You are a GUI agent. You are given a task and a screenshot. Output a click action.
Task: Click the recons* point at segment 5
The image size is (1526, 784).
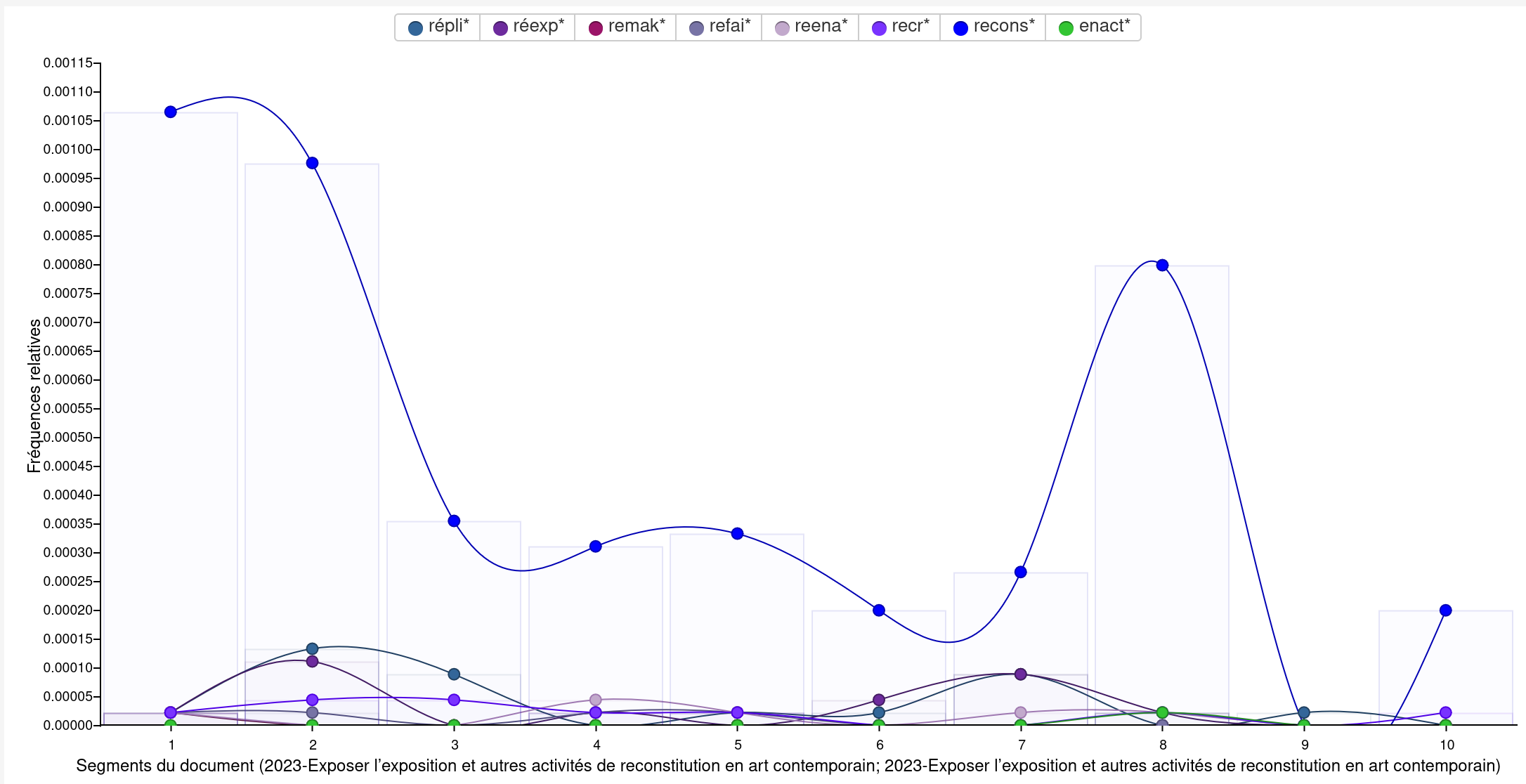tap(737, 533)
